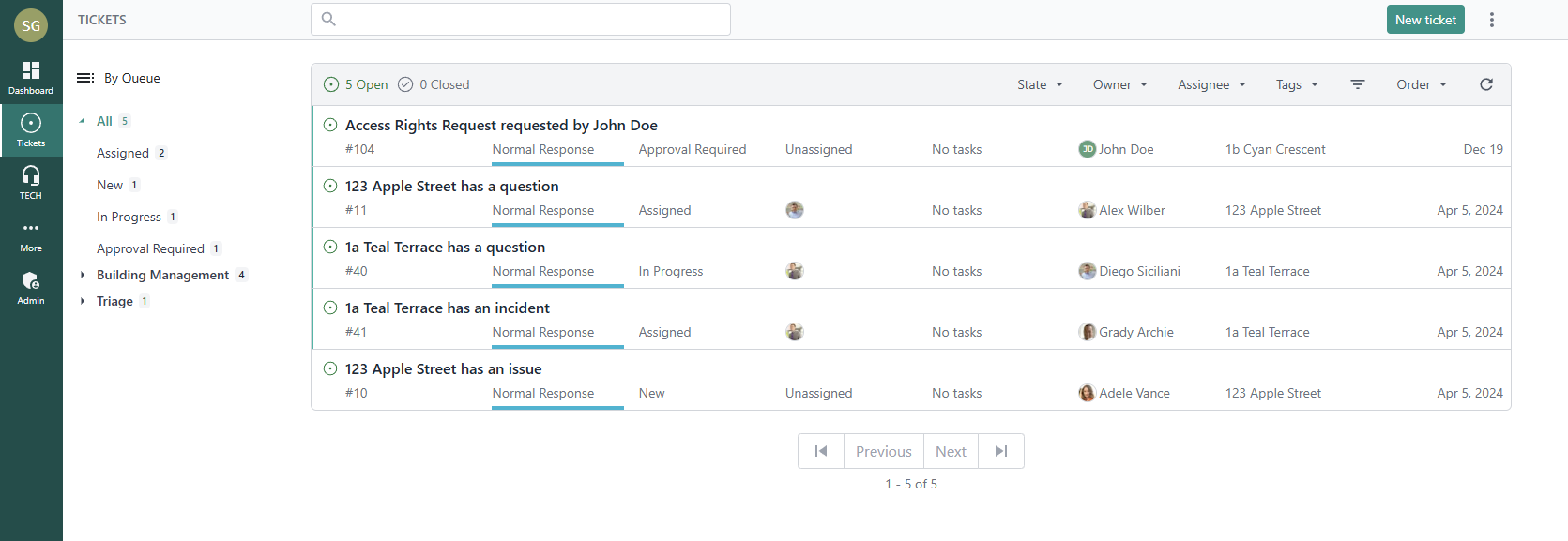Go to the first page of tickets
The width and height of the screenshot is (1568, 541).
pos(821,451)
